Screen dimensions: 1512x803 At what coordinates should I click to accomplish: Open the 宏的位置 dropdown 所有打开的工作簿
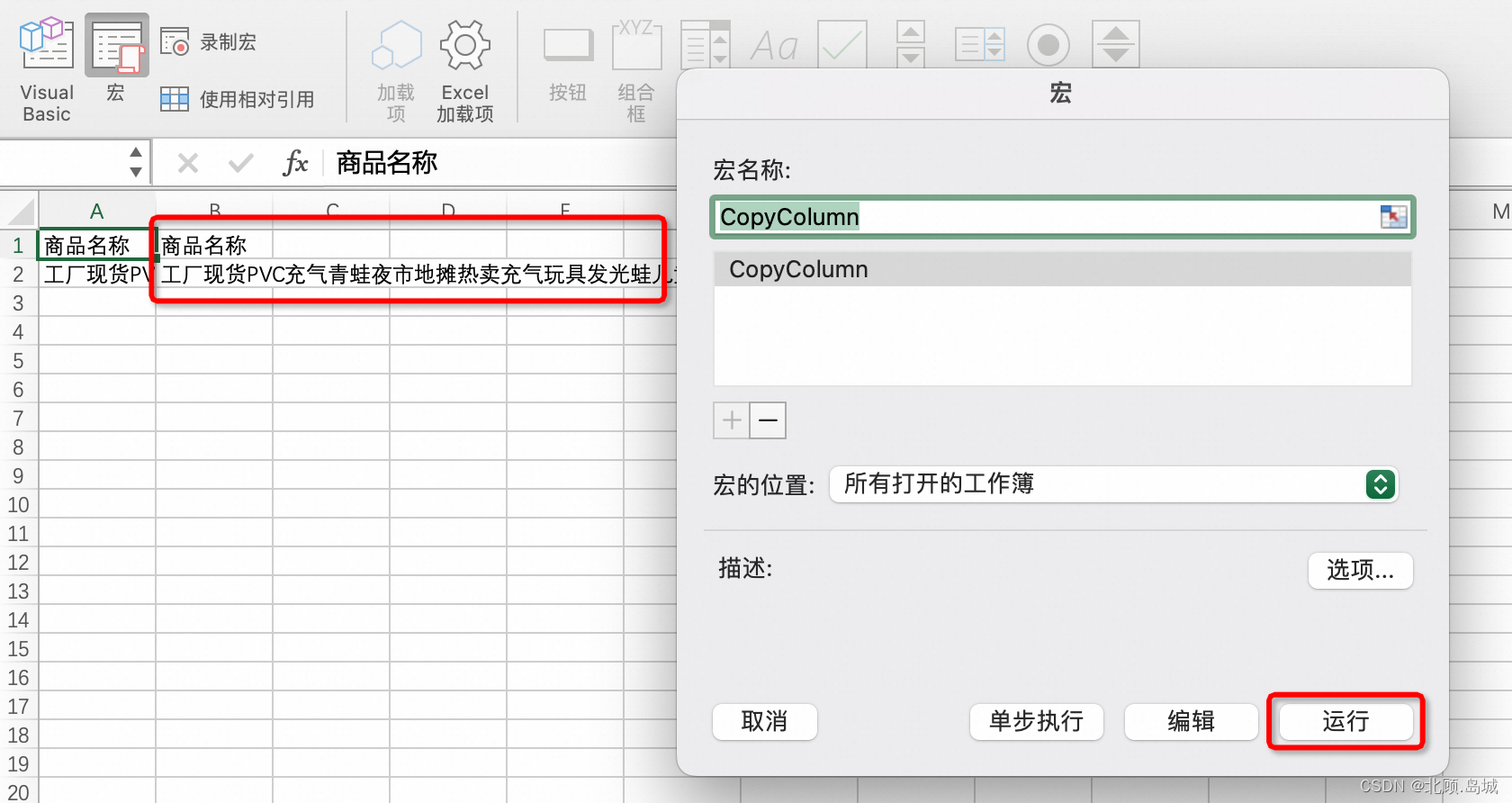tap(1113, 484)
